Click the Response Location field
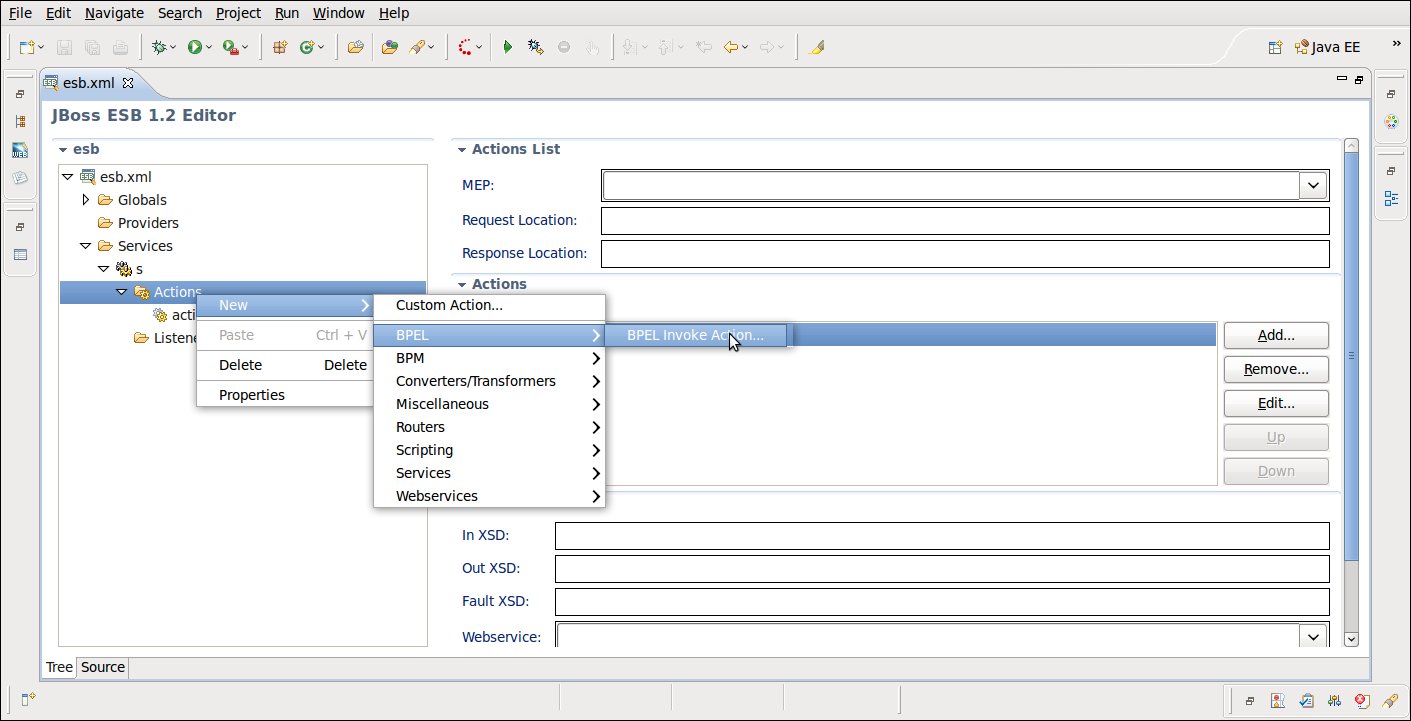 [965, 254]
